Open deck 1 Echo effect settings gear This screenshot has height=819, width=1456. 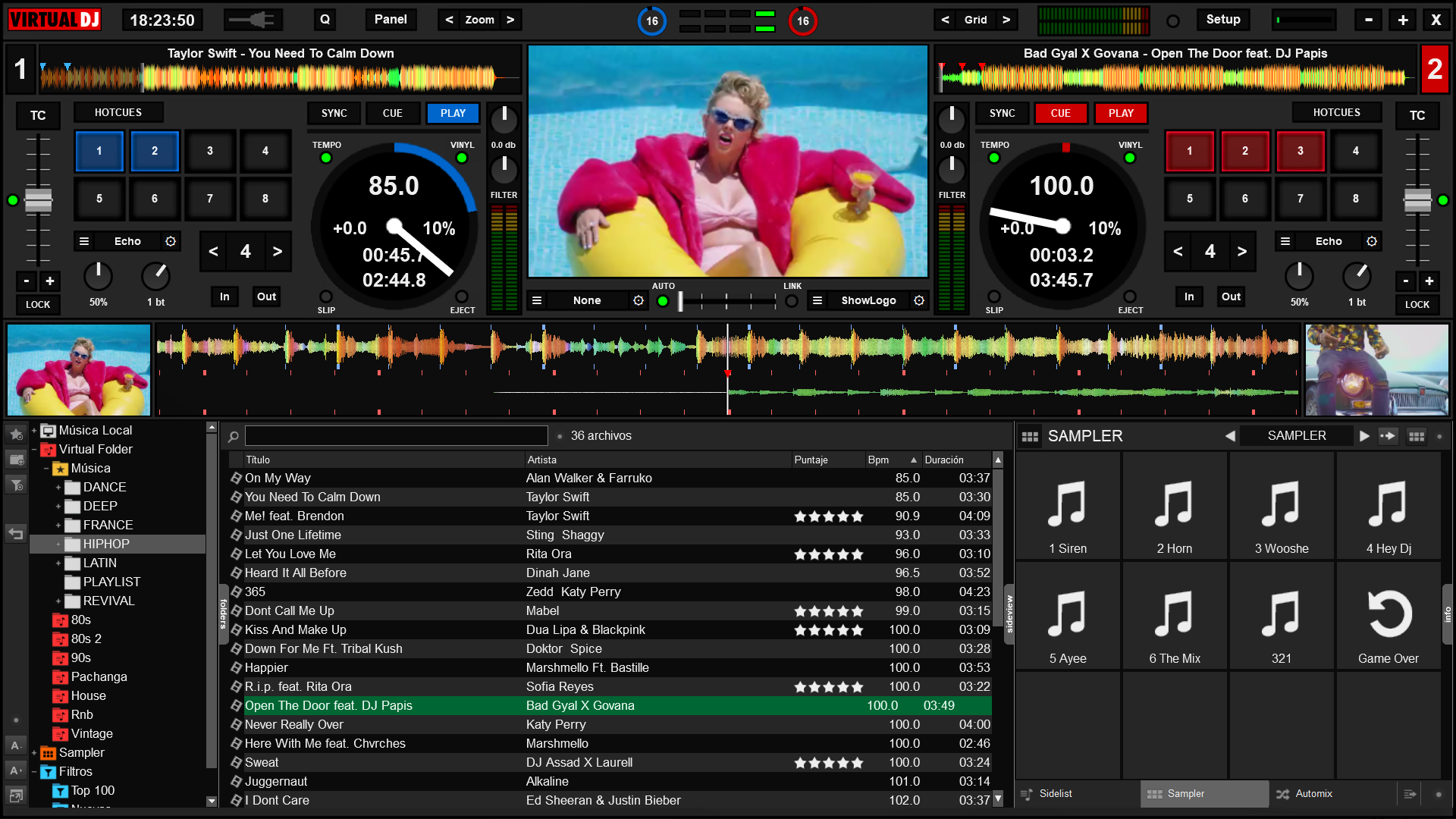click(171, 241)
